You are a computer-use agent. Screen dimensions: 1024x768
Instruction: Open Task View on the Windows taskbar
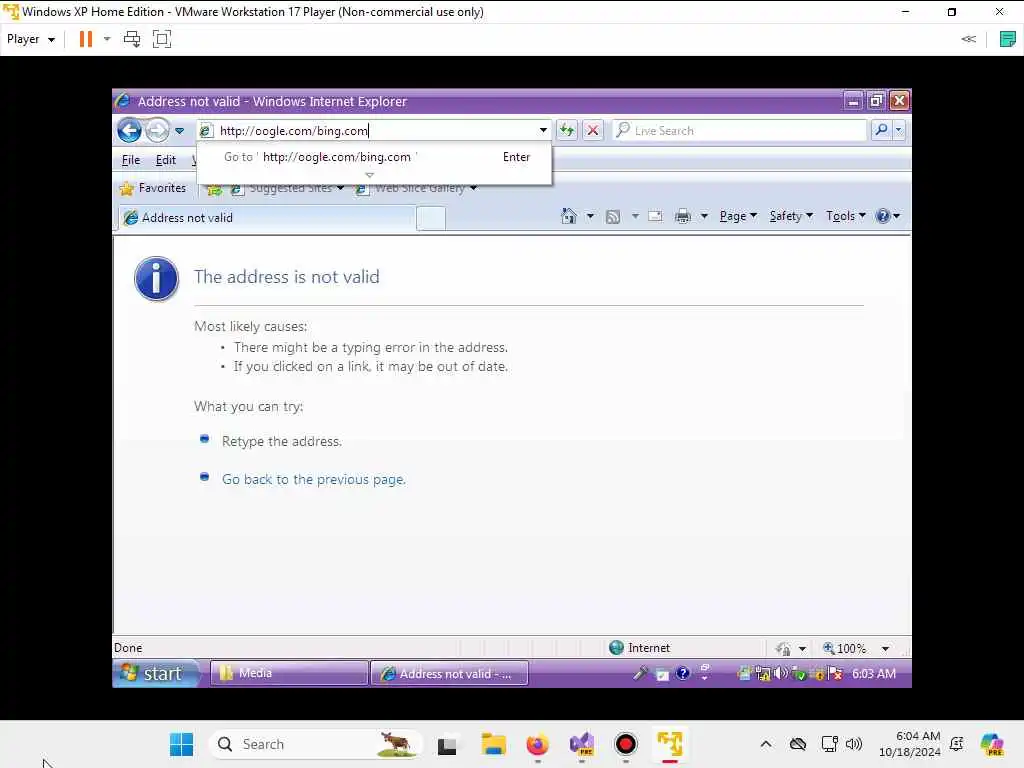447,744
